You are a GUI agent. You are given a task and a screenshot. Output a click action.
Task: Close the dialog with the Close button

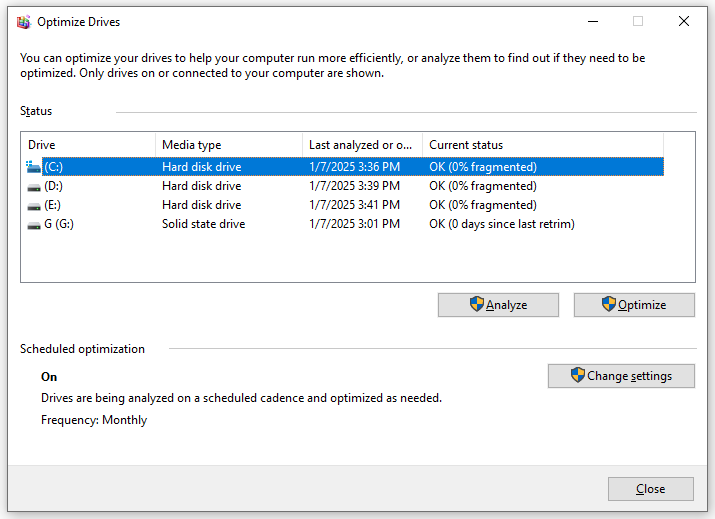click(x=651, y=489)
